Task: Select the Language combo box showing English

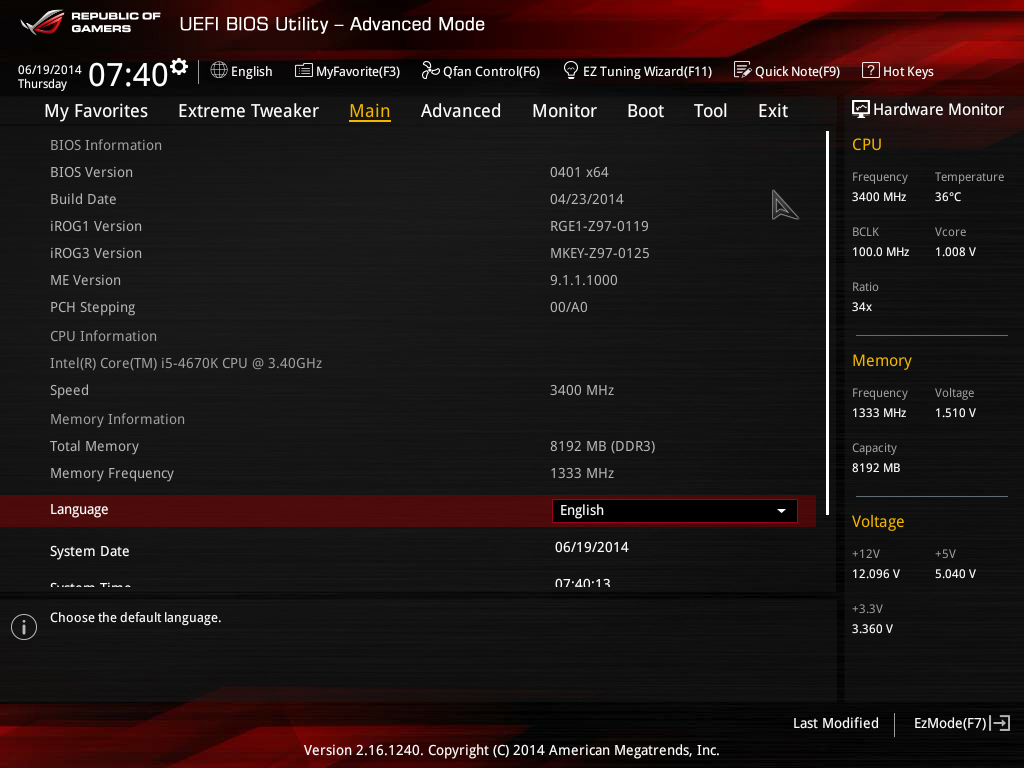Action: [675, 511]
